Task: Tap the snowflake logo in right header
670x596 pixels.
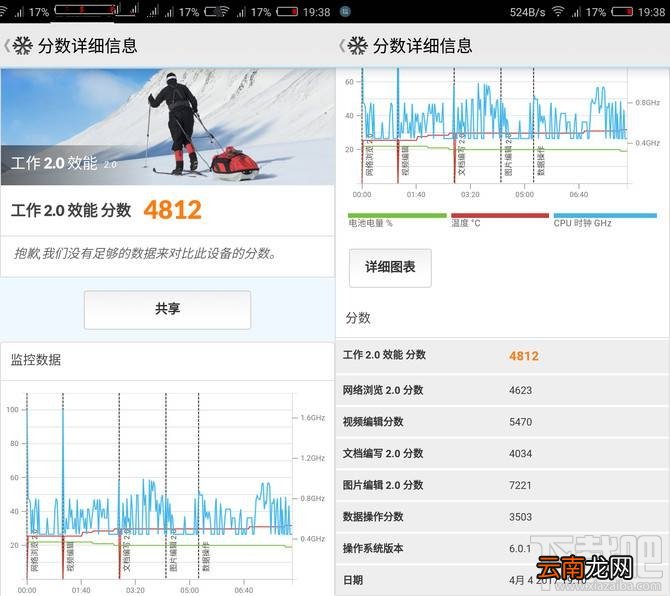Action: click(x=358, y=46)
